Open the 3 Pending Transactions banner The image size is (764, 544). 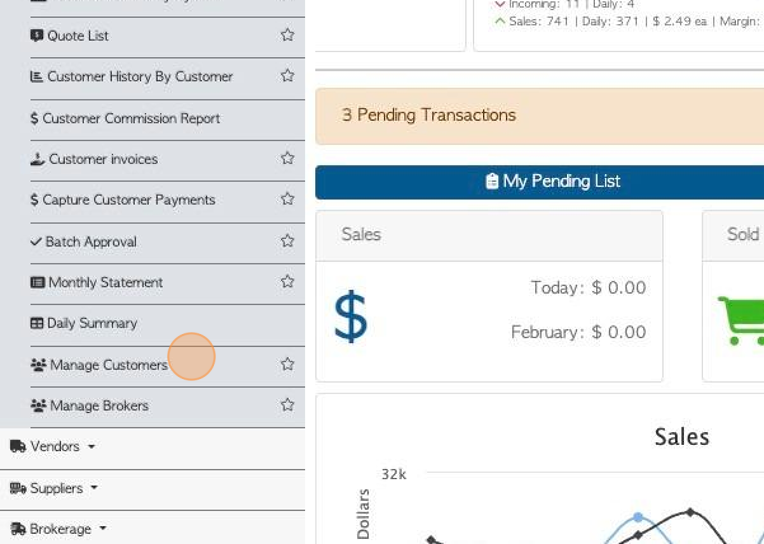539,116
